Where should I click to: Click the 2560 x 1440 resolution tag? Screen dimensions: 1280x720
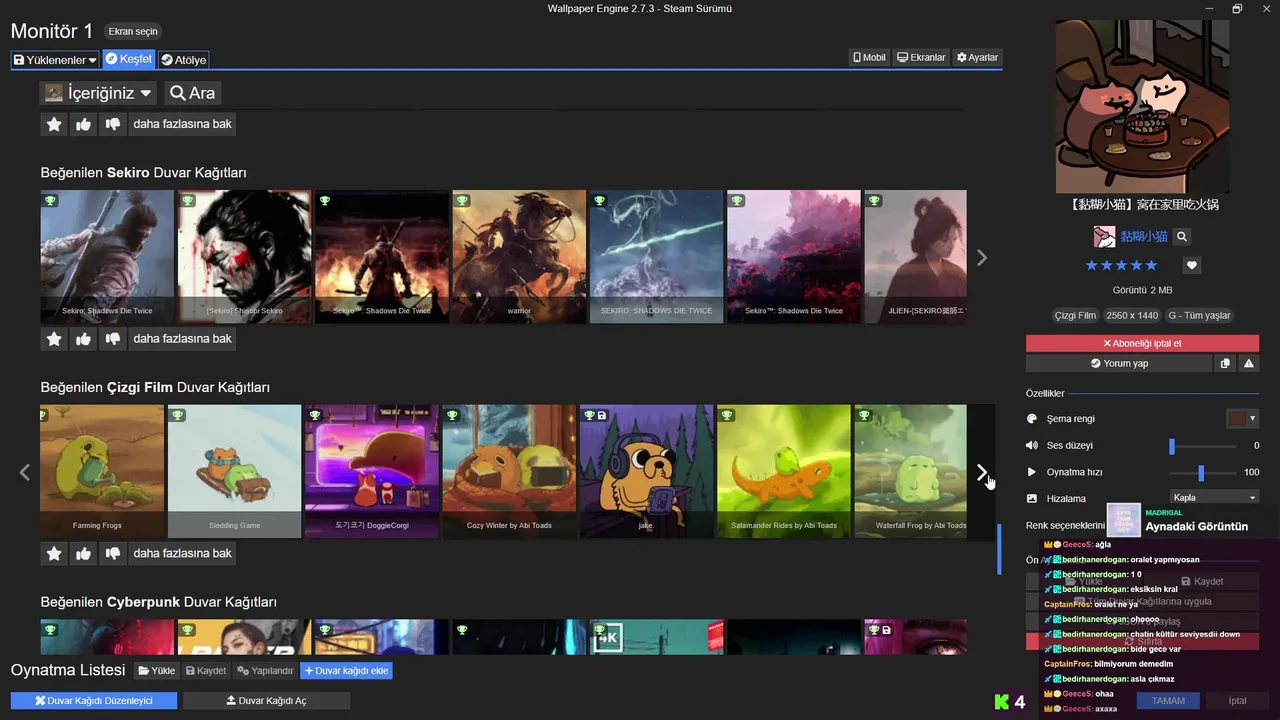(x=1132, y=316)
